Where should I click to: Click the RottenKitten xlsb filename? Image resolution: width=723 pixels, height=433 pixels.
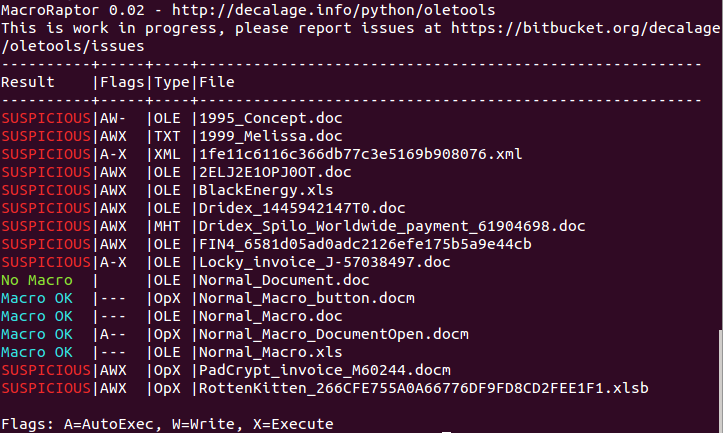(423, 388)
